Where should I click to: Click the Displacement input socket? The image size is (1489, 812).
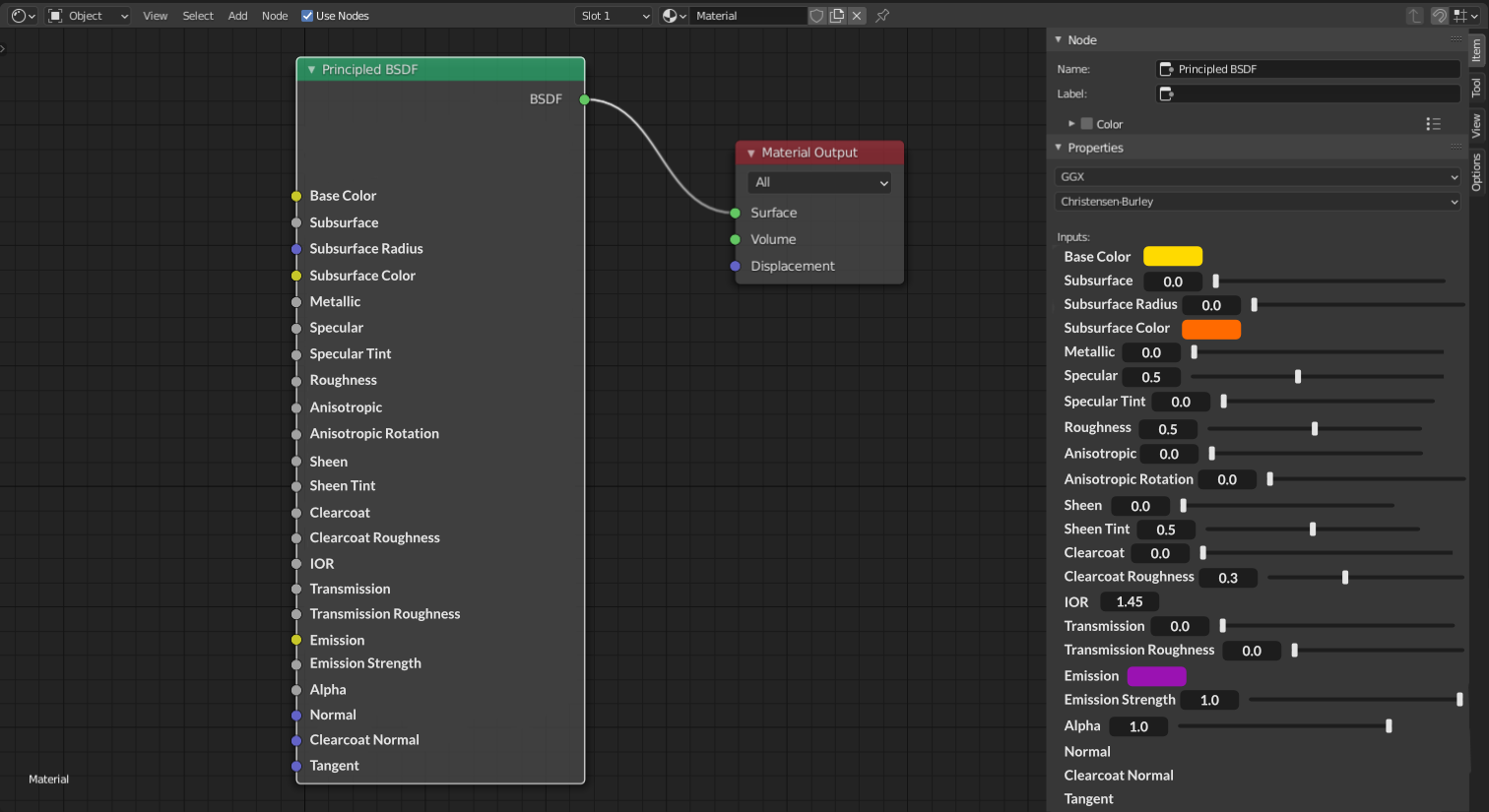(735, 266)
